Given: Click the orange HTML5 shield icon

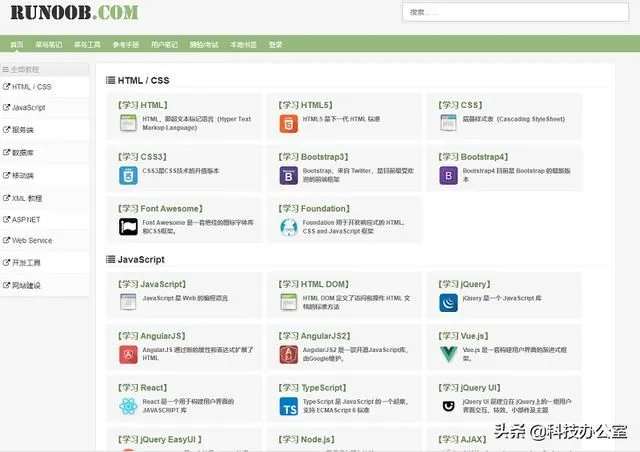Looking at the screenshot, I should (x=289, y=124).
